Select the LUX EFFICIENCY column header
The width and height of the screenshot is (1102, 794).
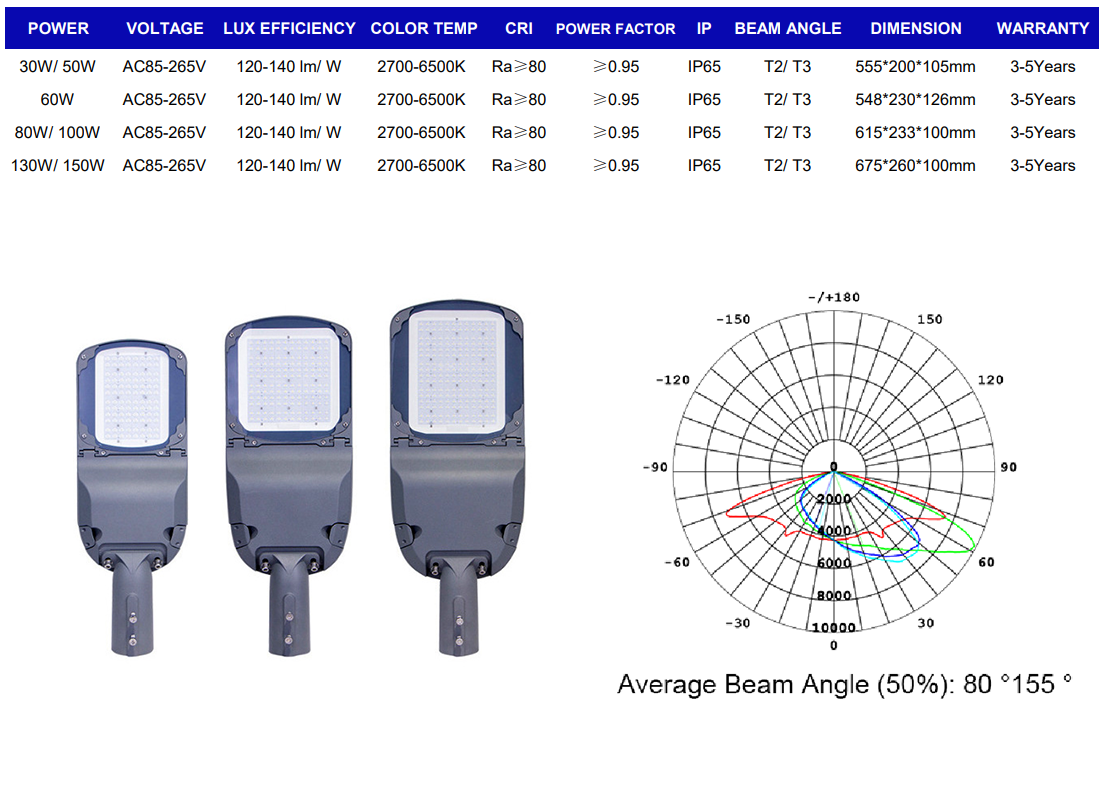click(x=289, y=29)
